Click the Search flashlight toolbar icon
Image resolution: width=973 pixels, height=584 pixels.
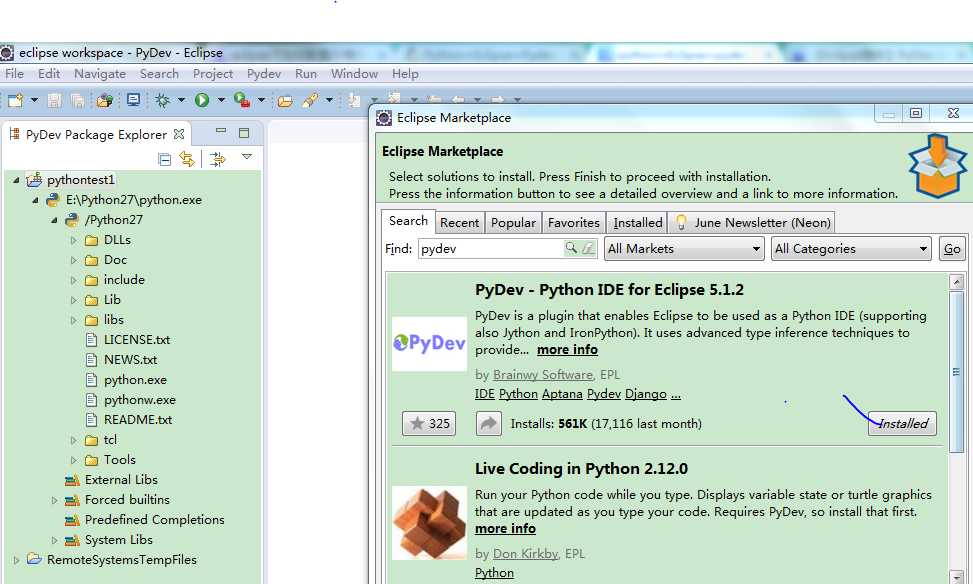point(310,100)
